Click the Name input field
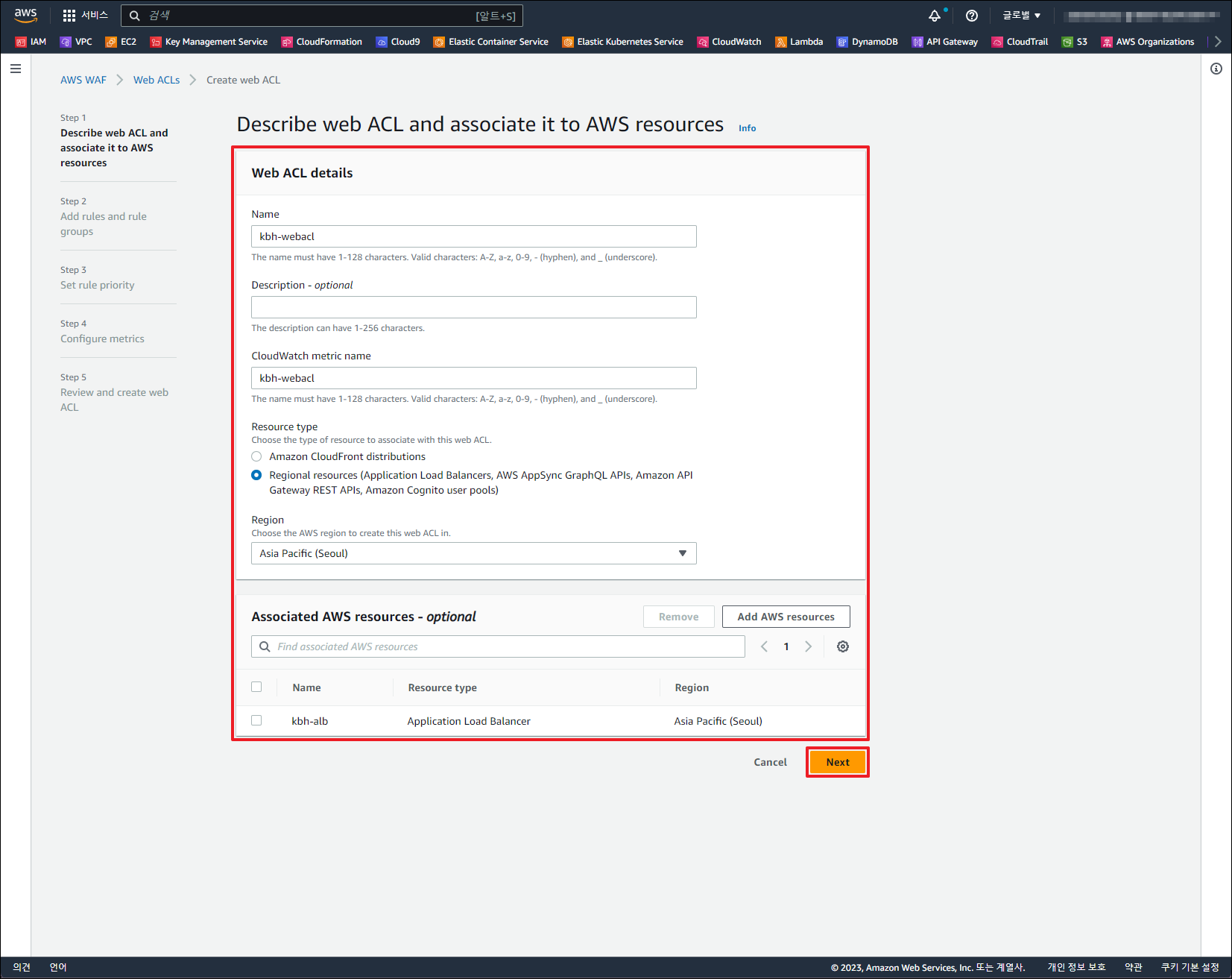 pyautogui.click(x=474, y=236)
